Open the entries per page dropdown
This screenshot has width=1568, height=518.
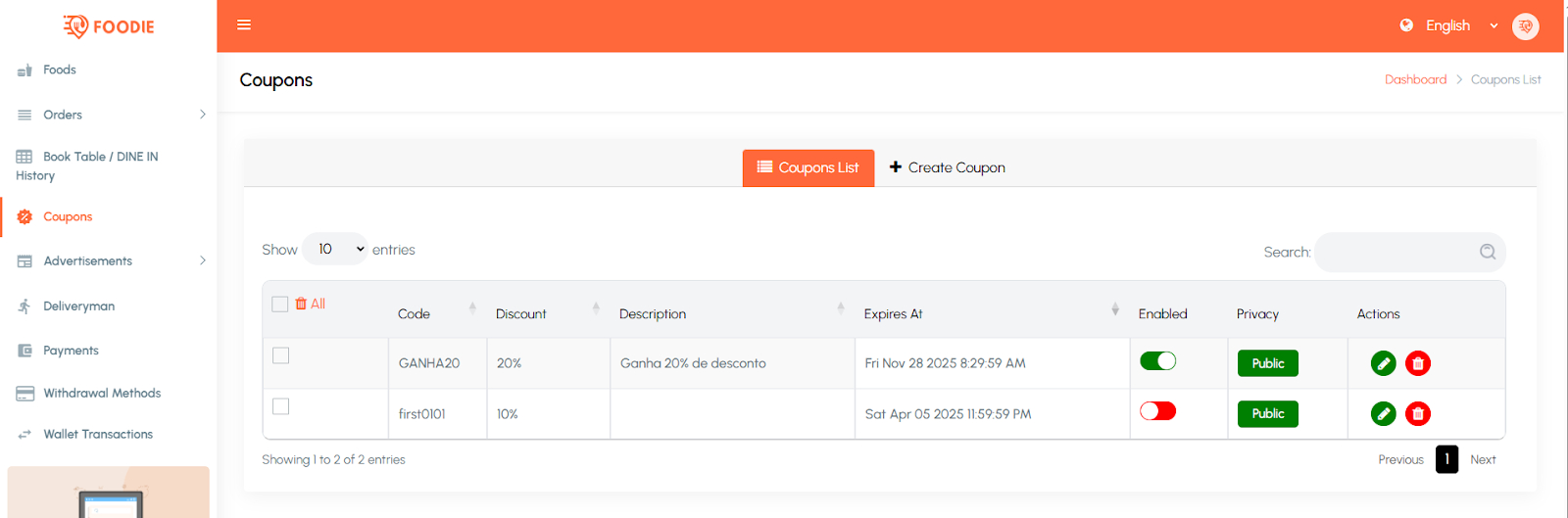click(334, 250)
